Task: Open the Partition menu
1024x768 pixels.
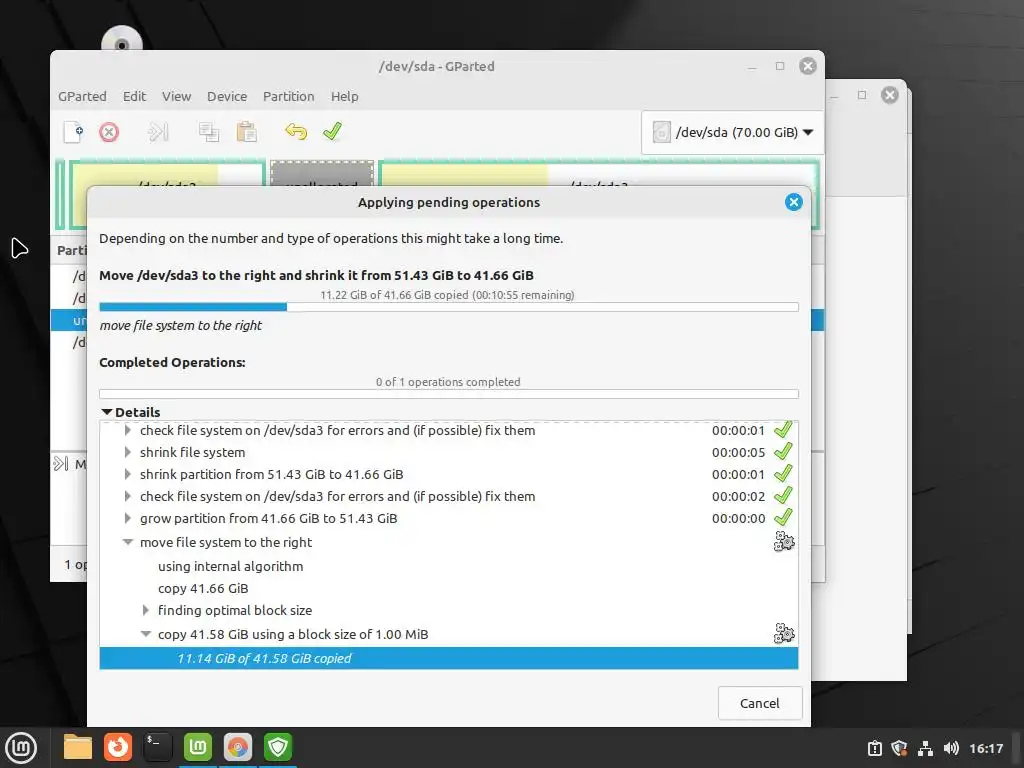Action: [x=289, y=96]
